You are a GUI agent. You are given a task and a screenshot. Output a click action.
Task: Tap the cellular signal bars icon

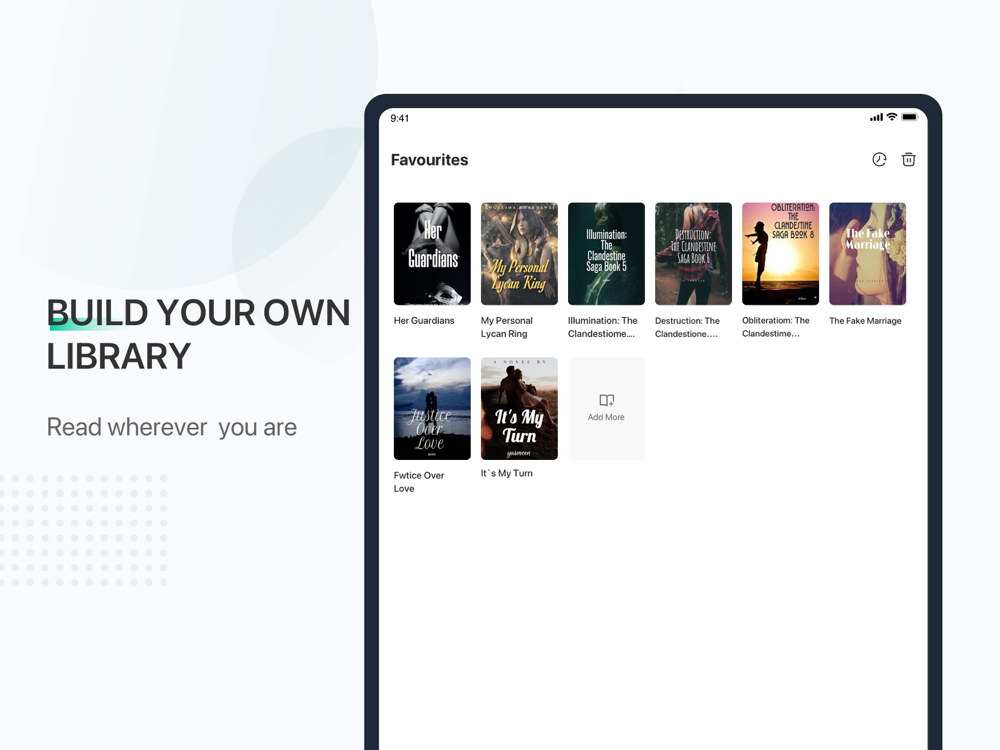click(x=876, y=117)
